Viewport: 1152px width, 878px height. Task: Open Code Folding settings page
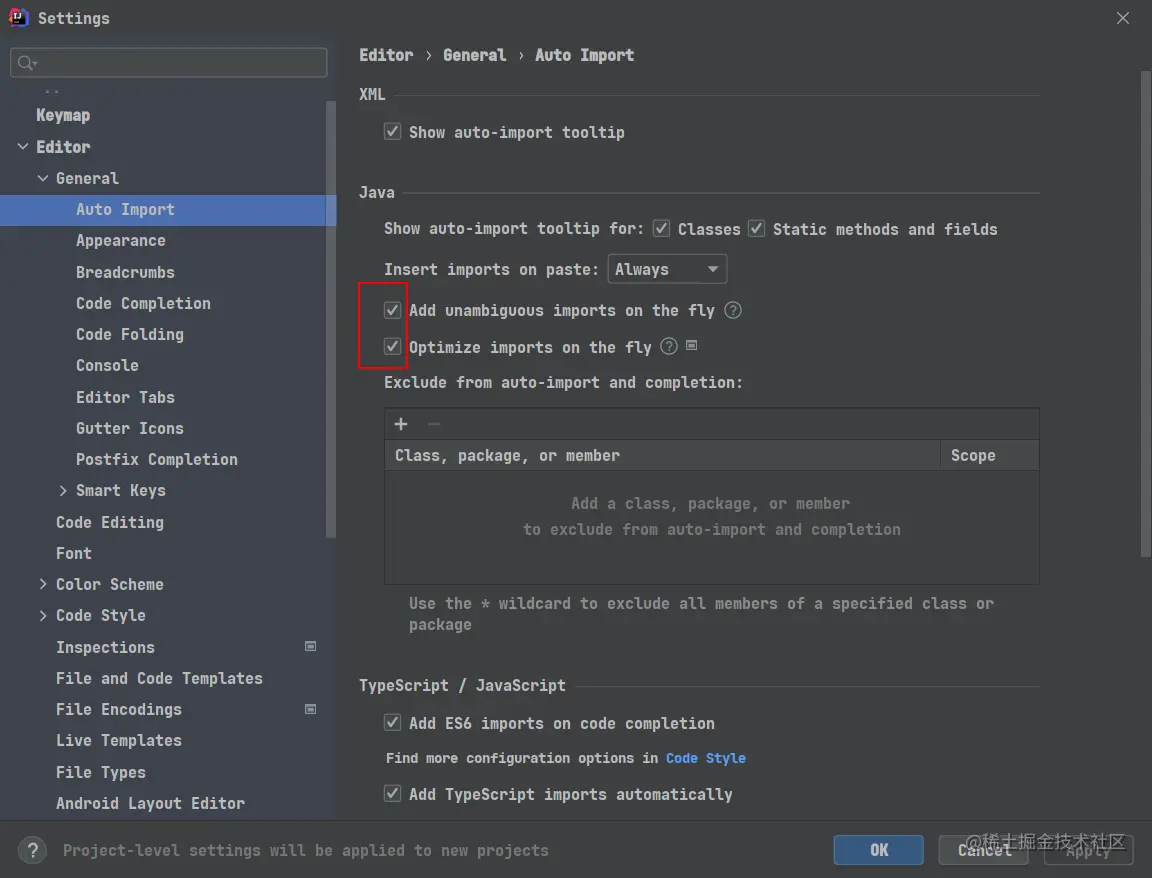(130, 334)
